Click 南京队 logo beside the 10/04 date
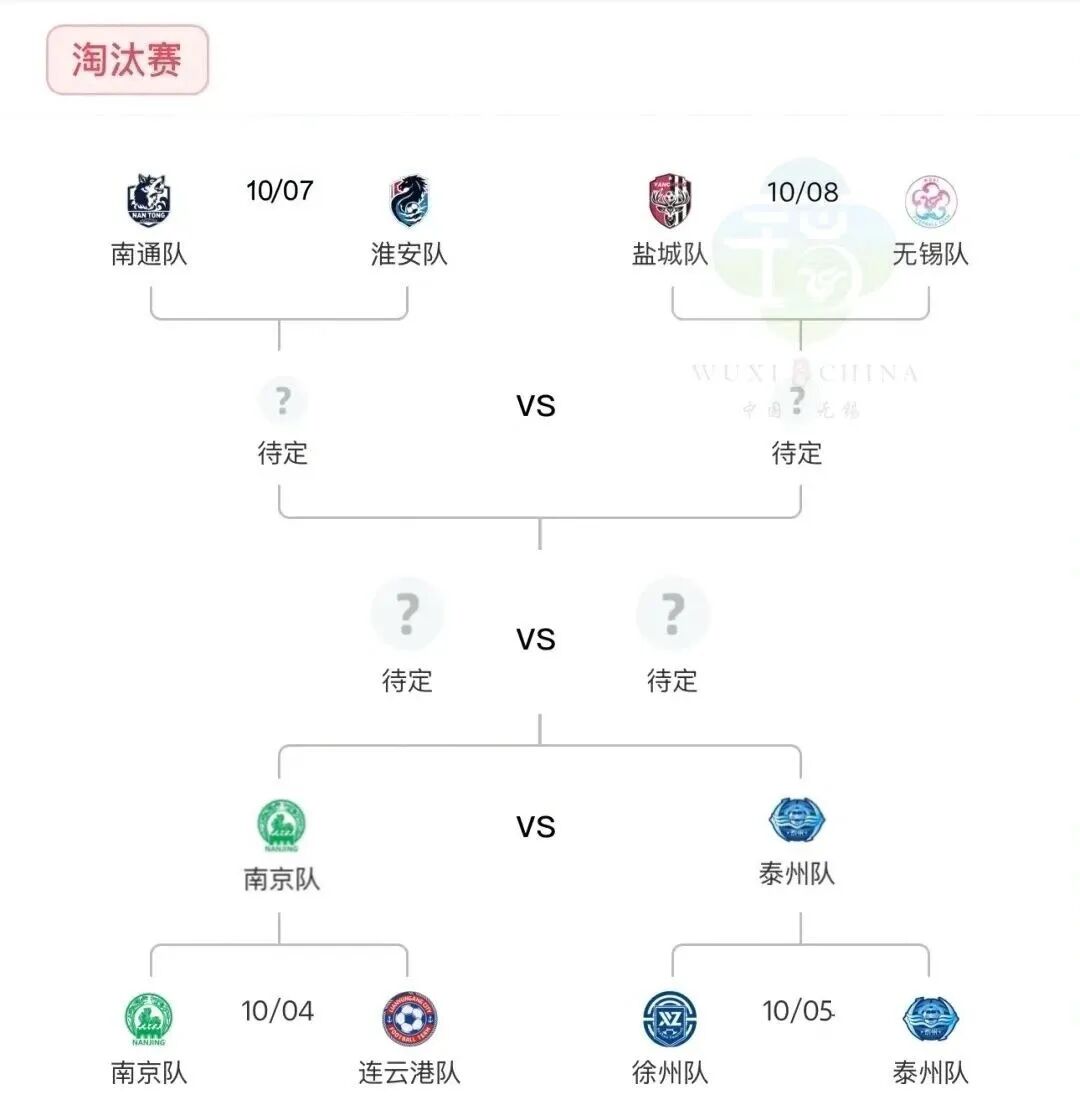Screen dimensions: 1080x1109 (150, 1019)
